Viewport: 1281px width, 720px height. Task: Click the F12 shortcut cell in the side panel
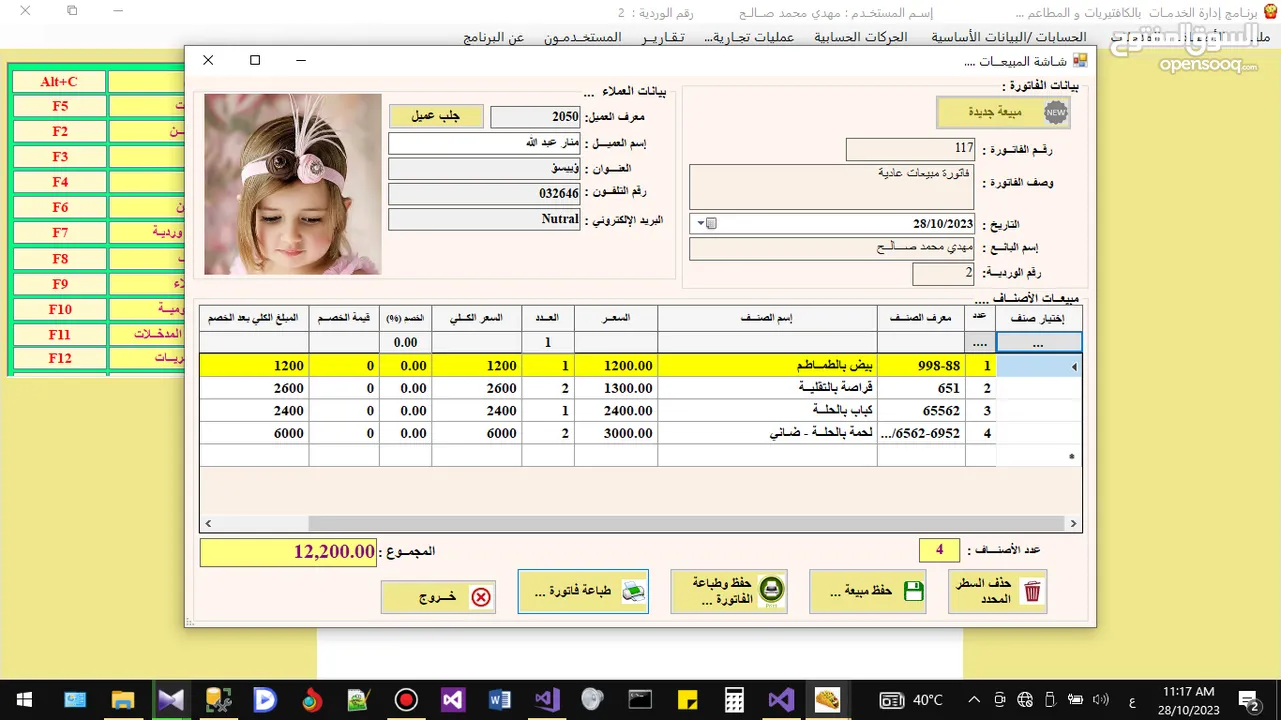60,358
